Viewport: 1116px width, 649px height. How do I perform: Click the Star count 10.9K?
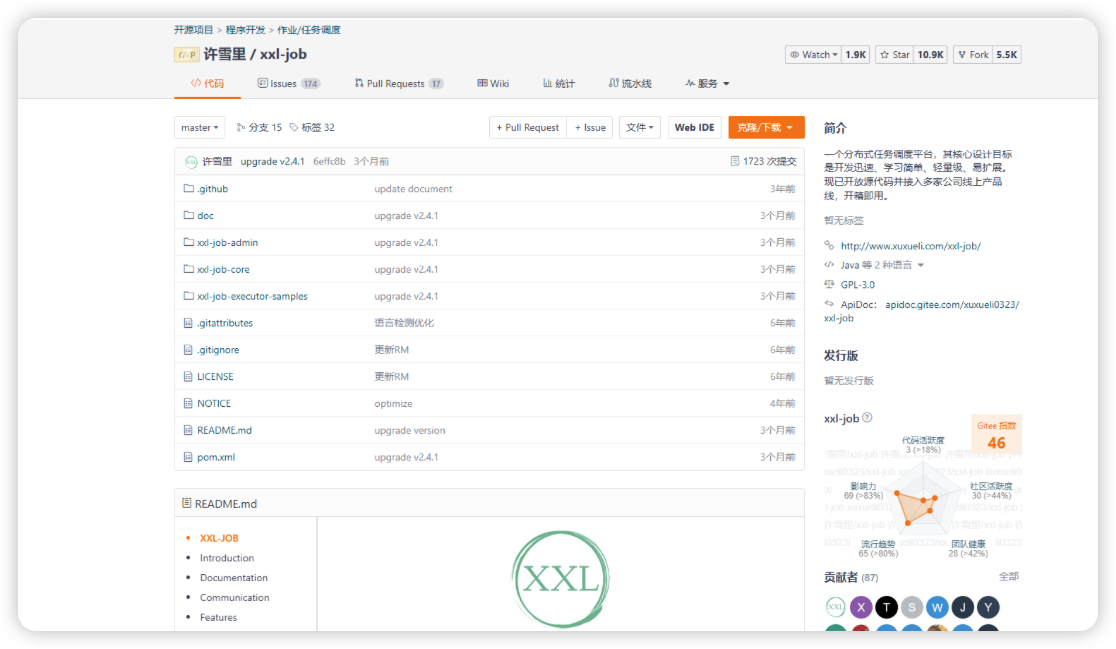[x=930, y=55]
